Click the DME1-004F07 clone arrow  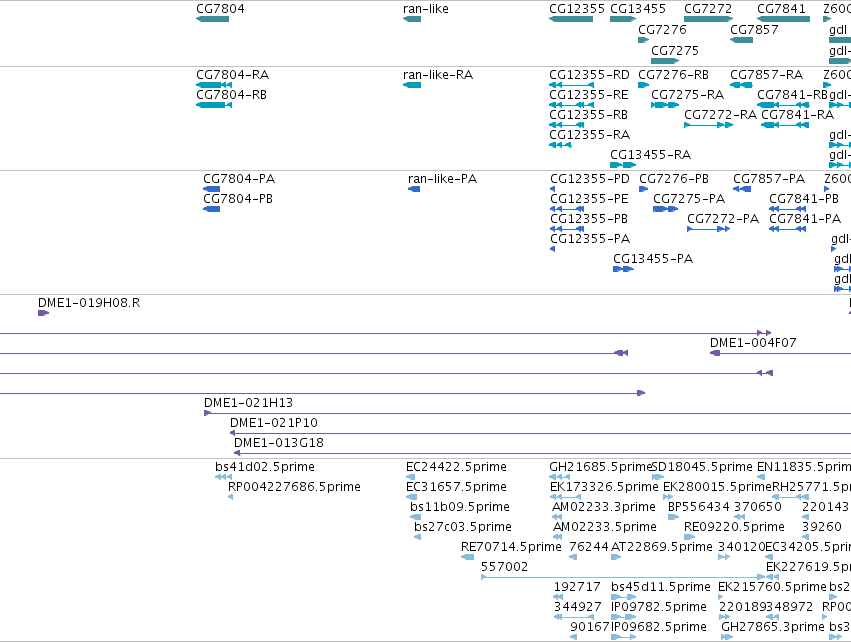coord(780,353)
